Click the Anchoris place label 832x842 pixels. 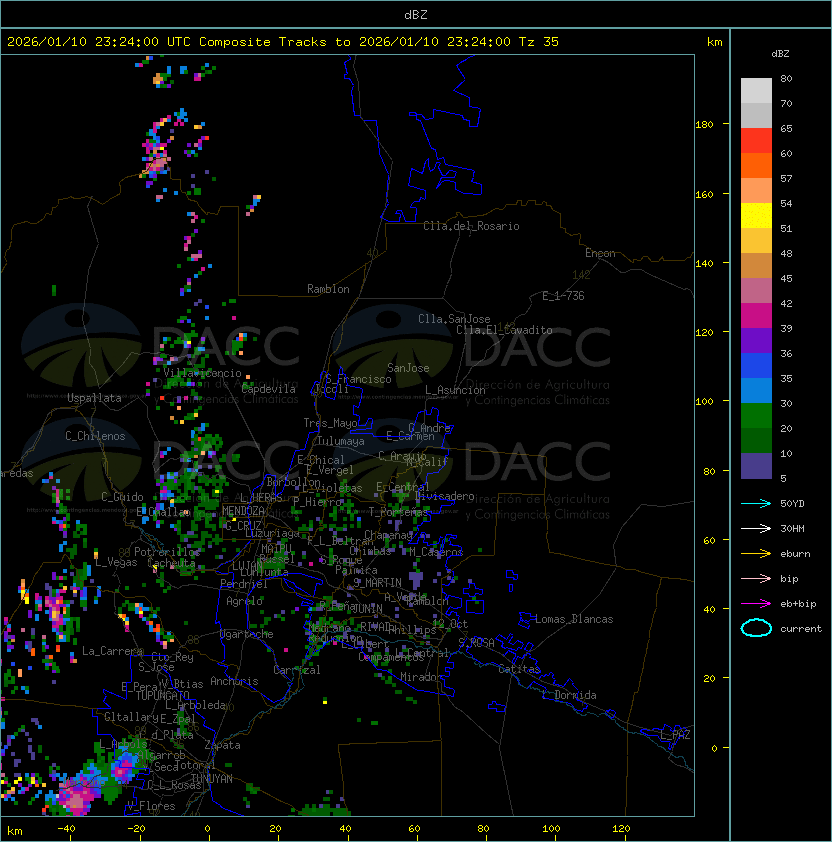234,681
